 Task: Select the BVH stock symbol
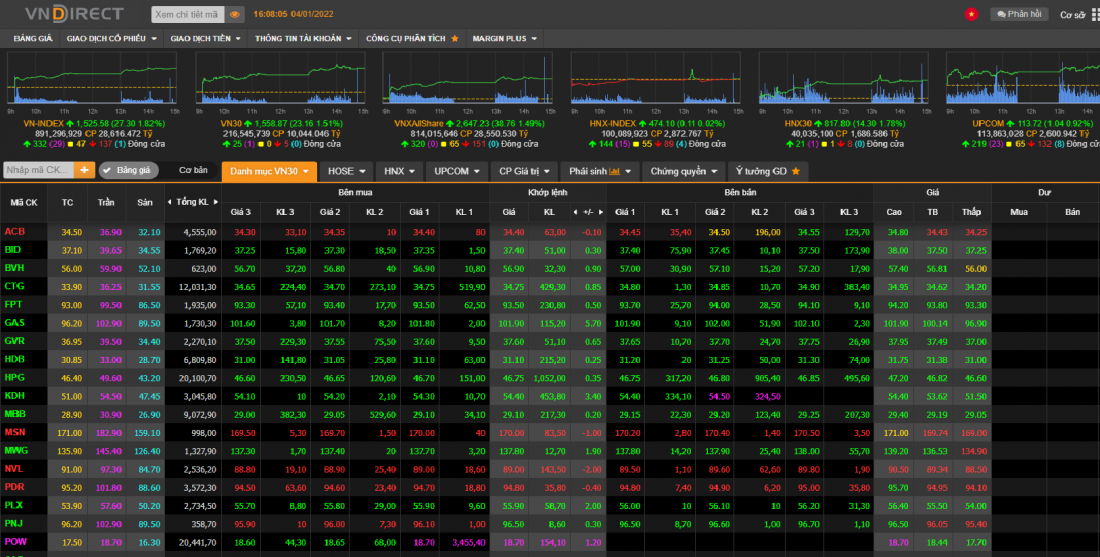pos(15,268)
